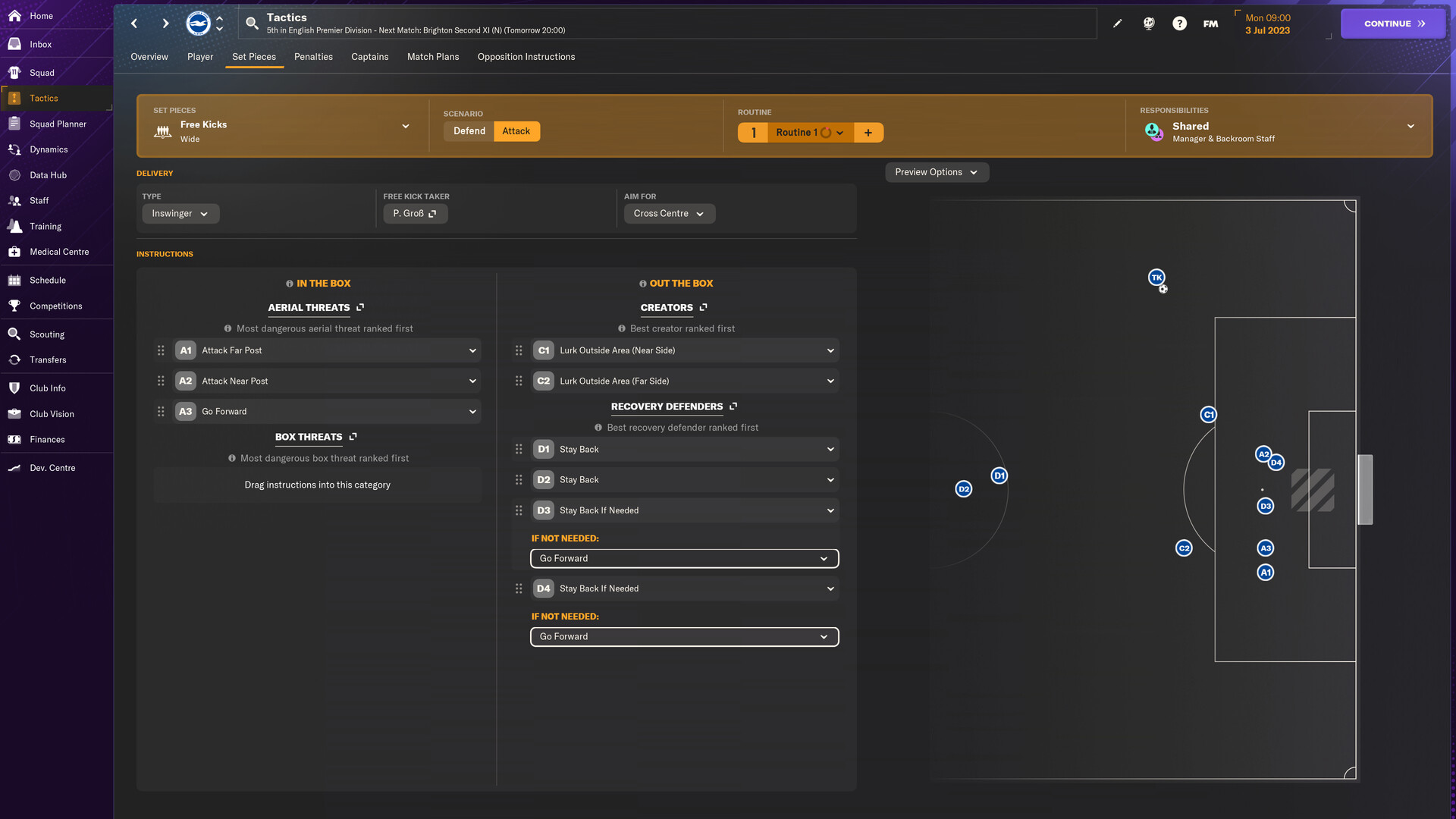Toggle the Inswinger delivery type dropdown
The height and width of the screenshot is (819, 1456).
(178, 213)
